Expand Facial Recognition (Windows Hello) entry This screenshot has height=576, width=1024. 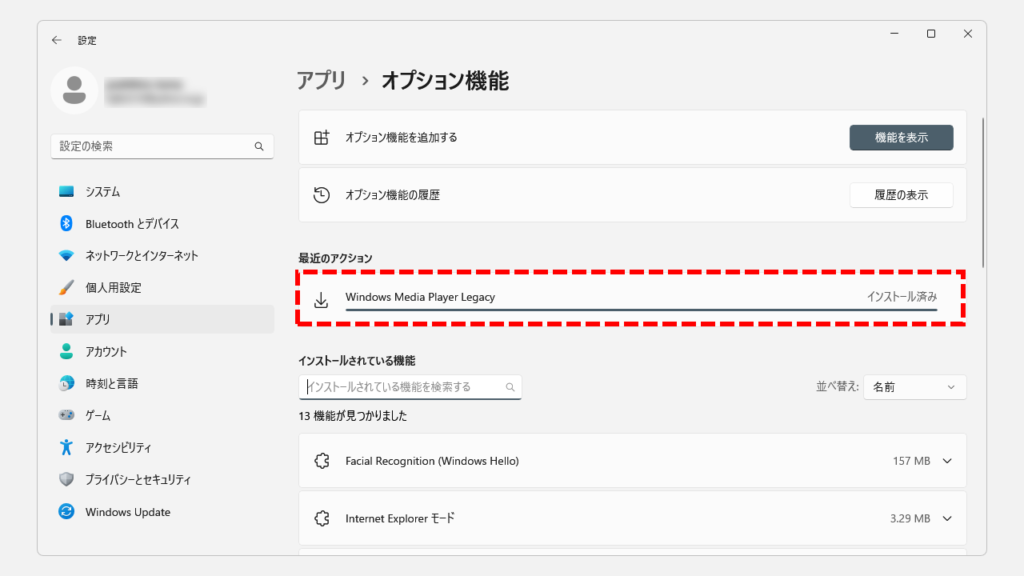pyautogui.click(x=947, y=461)
